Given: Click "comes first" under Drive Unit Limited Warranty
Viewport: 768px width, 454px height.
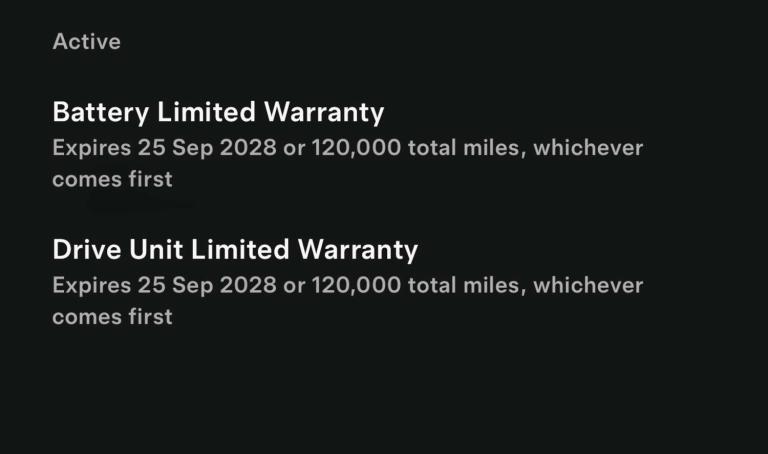Looking at the screenshot, I should pyautogui.click(x=112, y=317).
